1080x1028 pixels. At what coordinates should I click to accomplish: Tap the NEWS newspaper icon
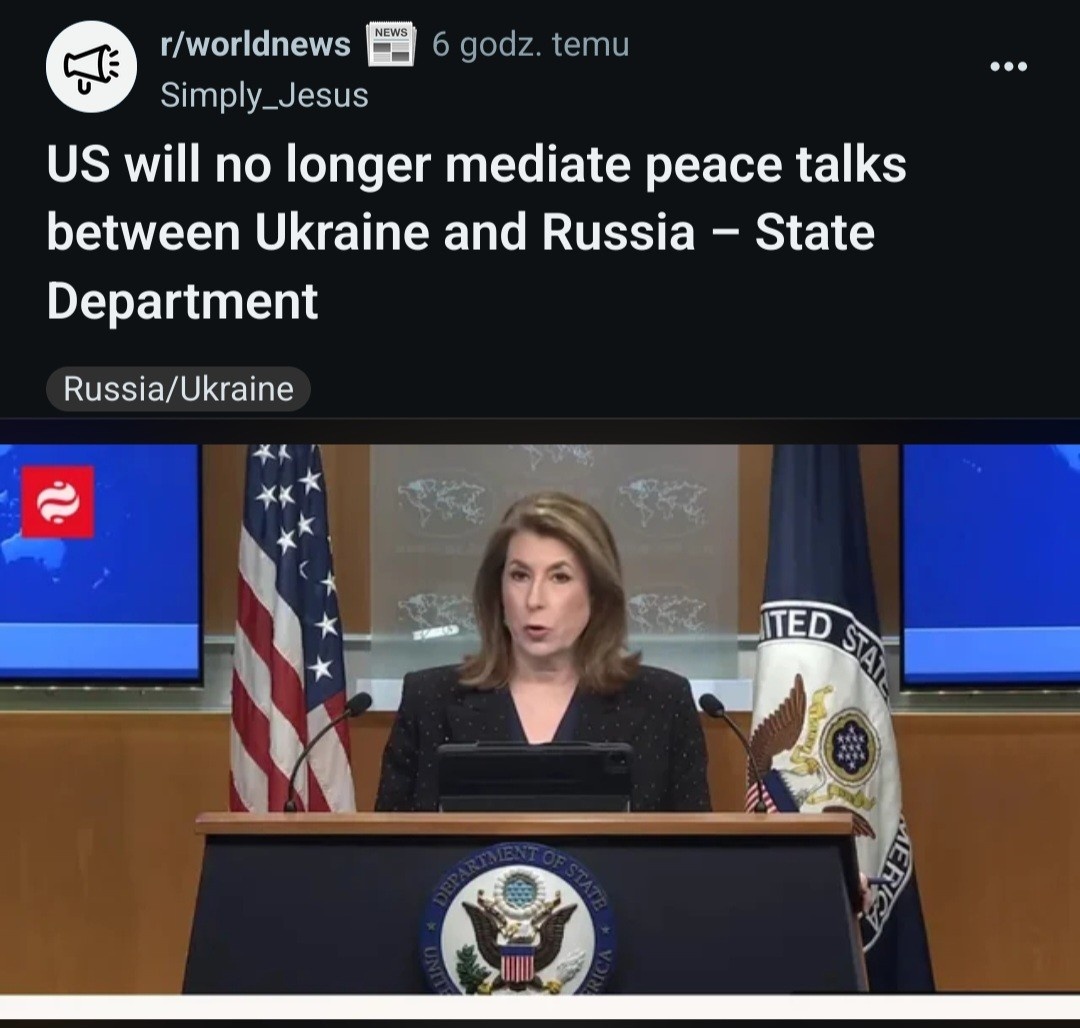coord(391,45)
